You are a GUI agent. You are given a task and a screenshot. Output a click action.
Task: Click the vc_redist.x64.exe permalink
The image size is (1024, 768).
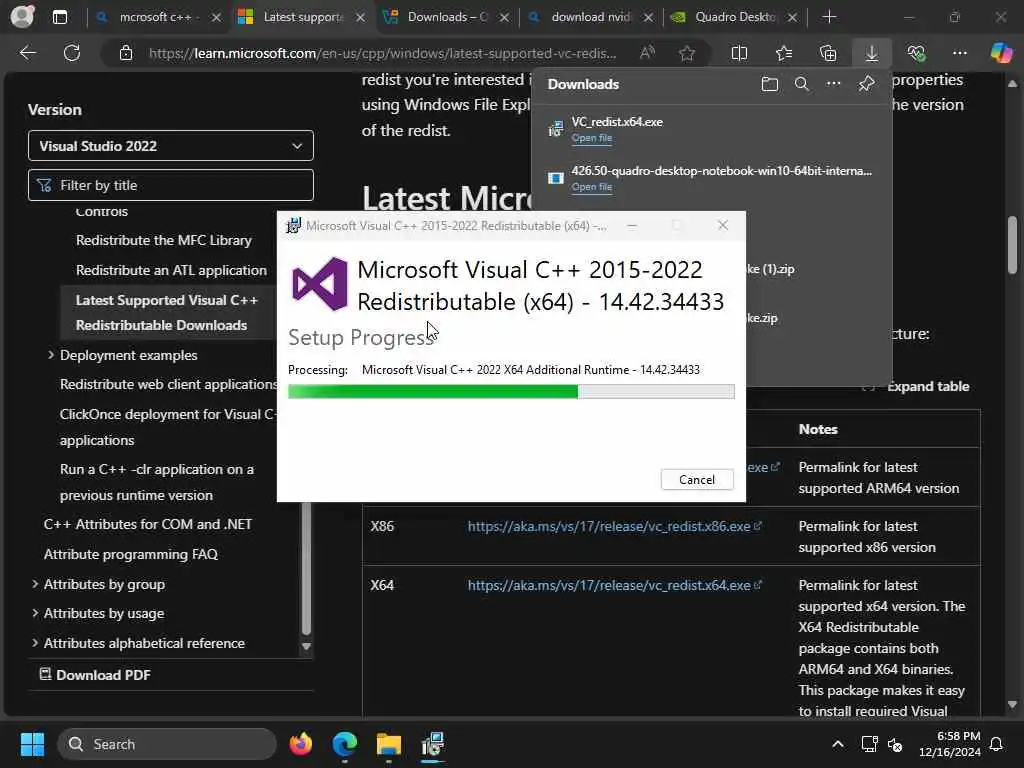click(614, 585)
